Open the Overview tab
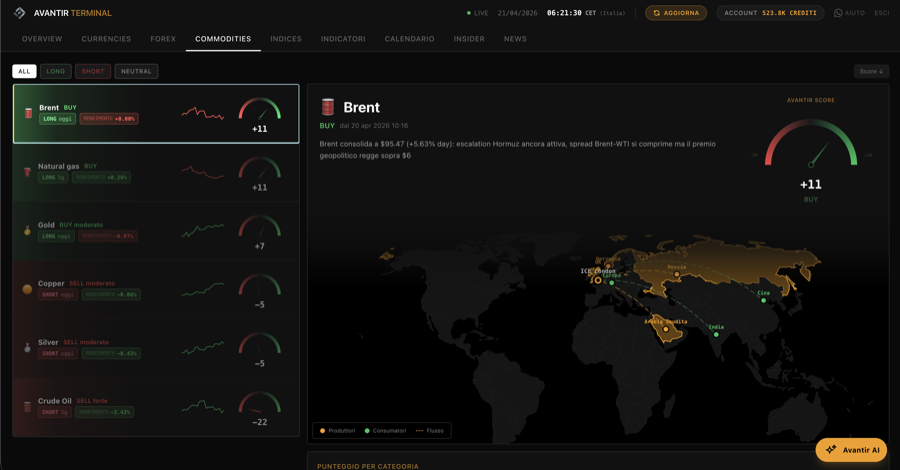This screenshot has height=470, width=900. (x=42, y=39)
